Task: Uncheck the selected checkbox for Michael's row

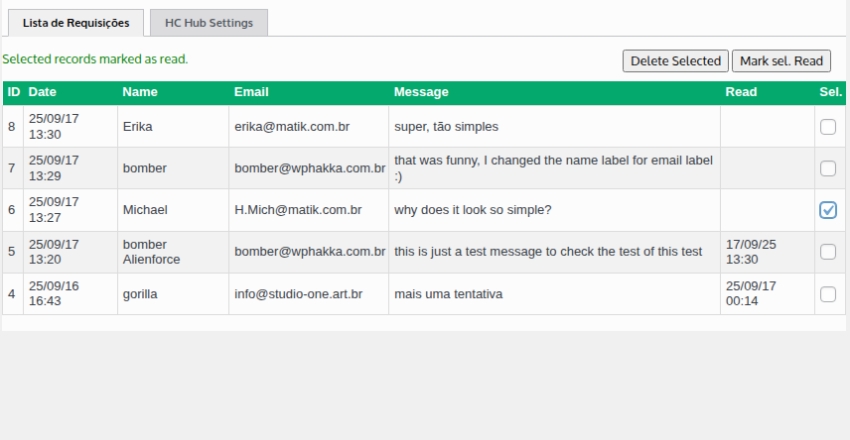Action: 828,210
